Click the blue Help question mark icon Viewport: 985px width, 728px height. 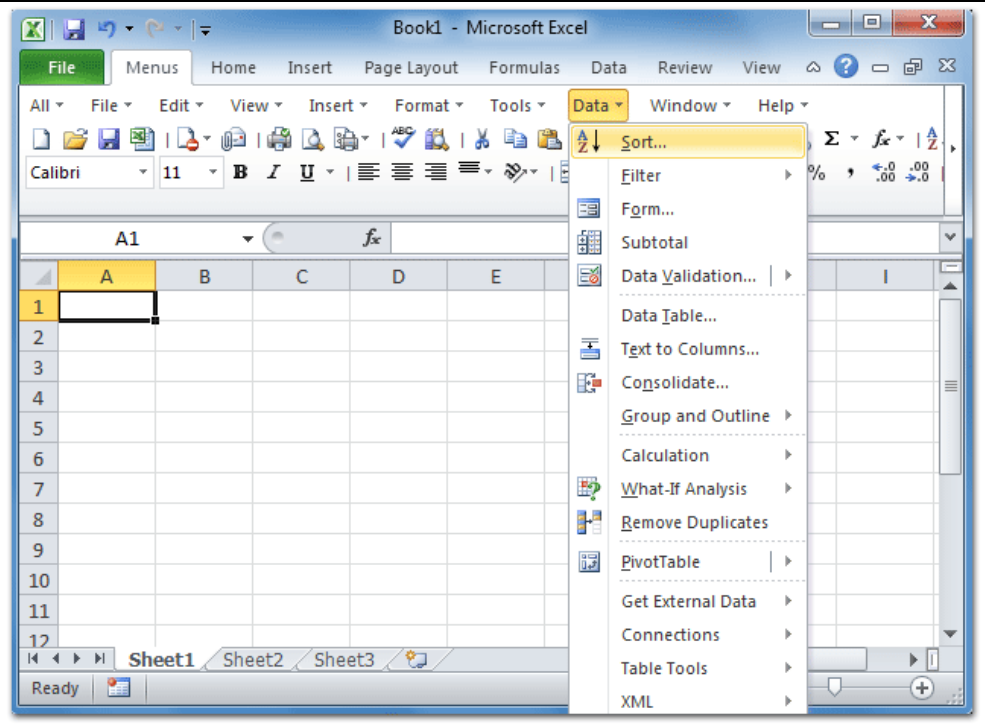pos(846,66)
